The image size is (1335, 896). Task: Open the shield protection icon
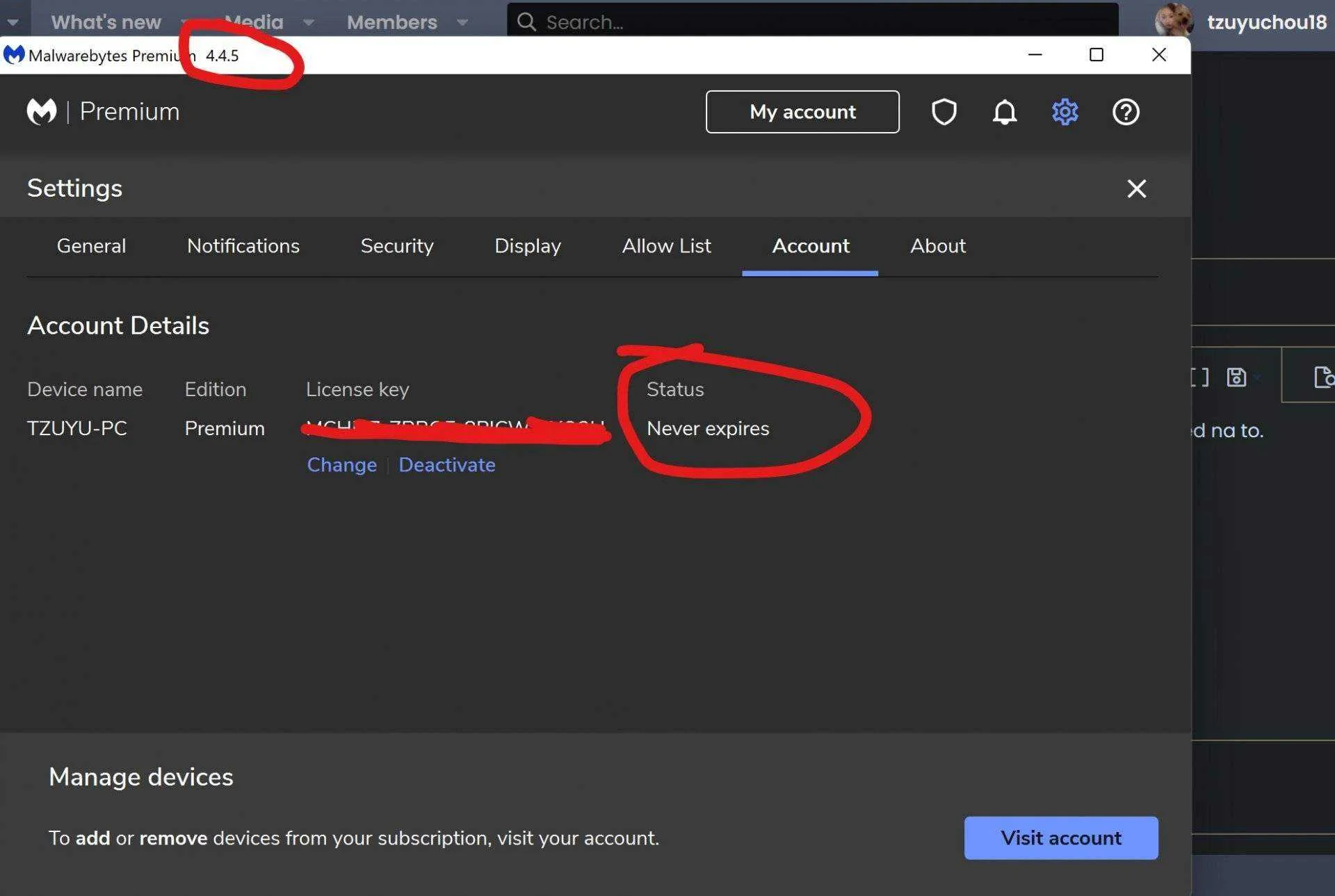click(x=944, y=112)
